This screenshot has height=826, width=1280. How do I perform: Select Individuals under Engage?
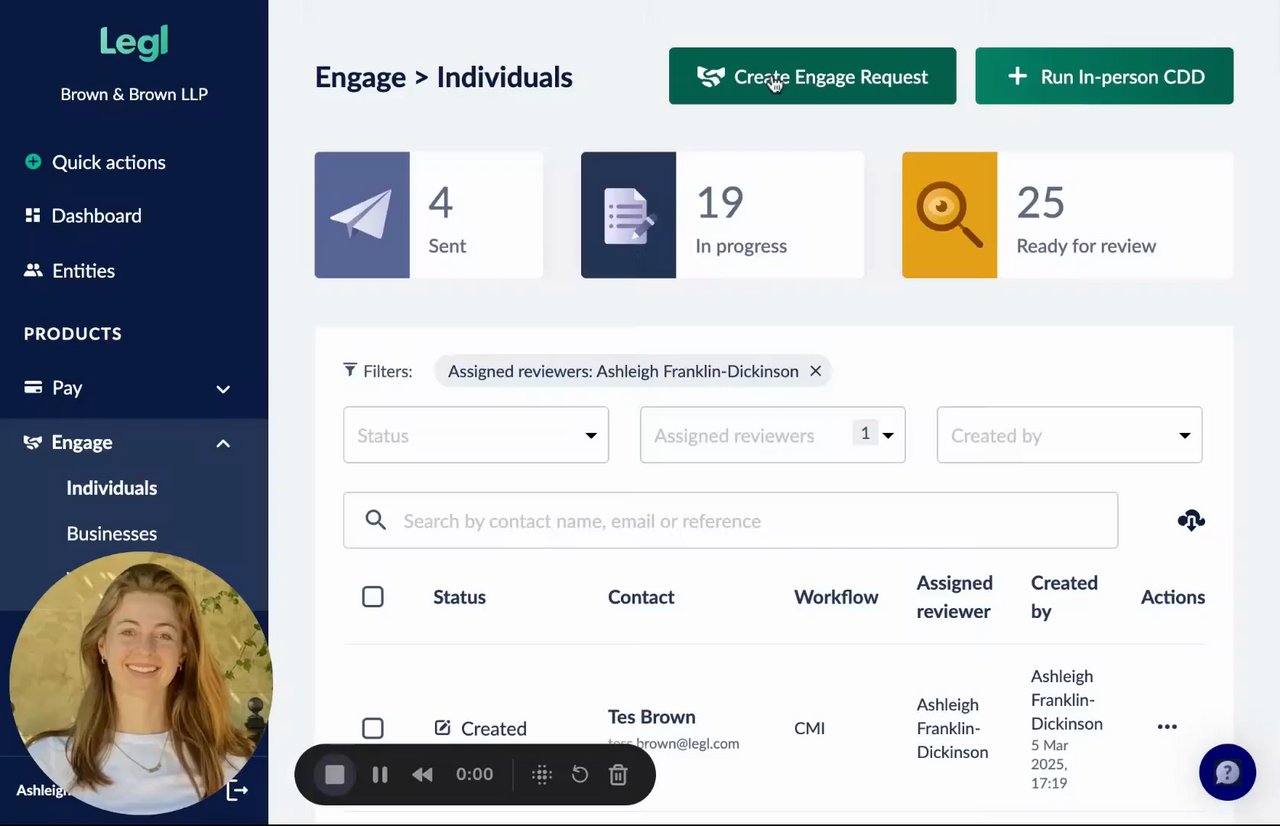(112, 488)
